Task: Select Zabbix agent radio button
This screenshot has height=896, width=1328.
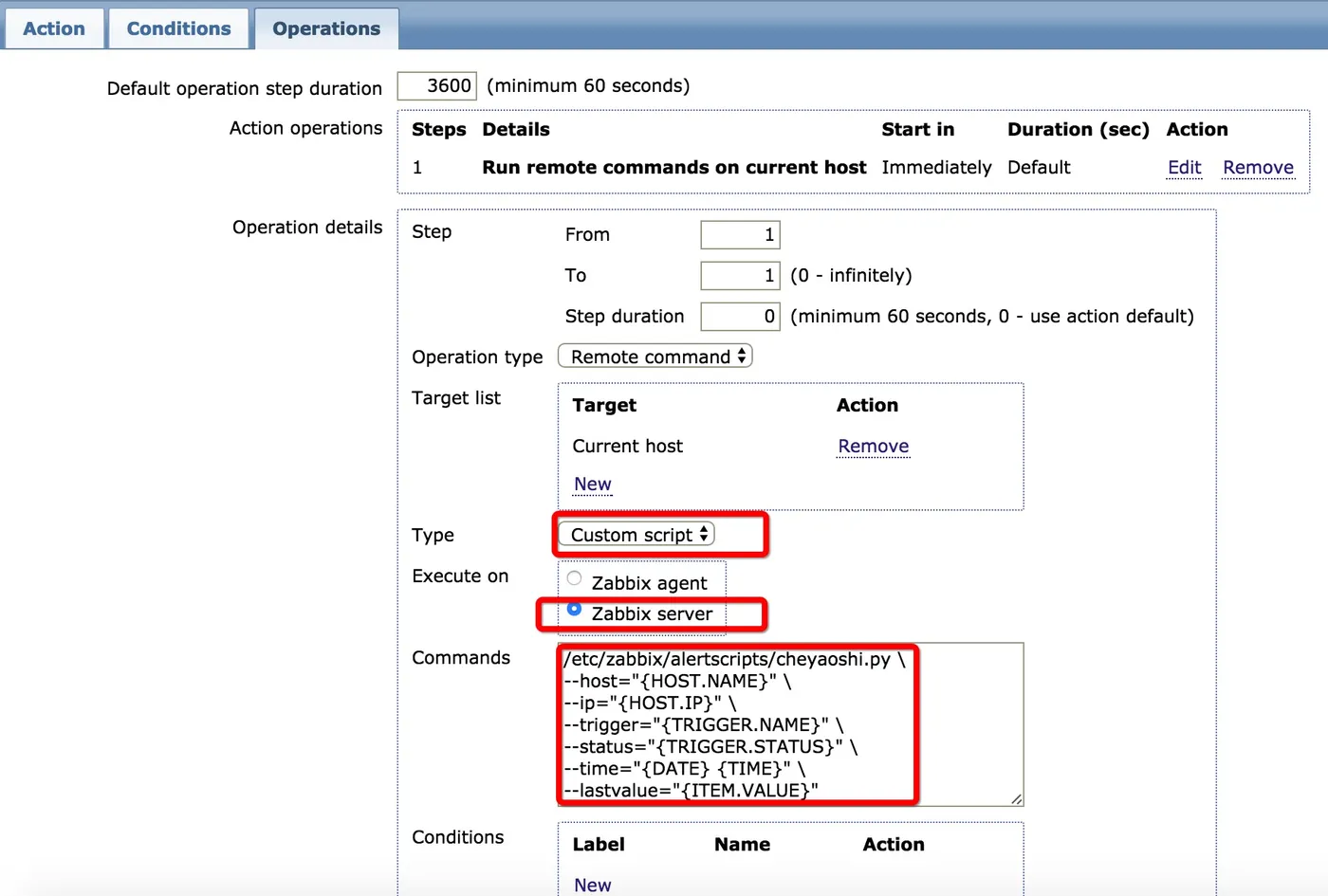Action: tap(574, 578)
